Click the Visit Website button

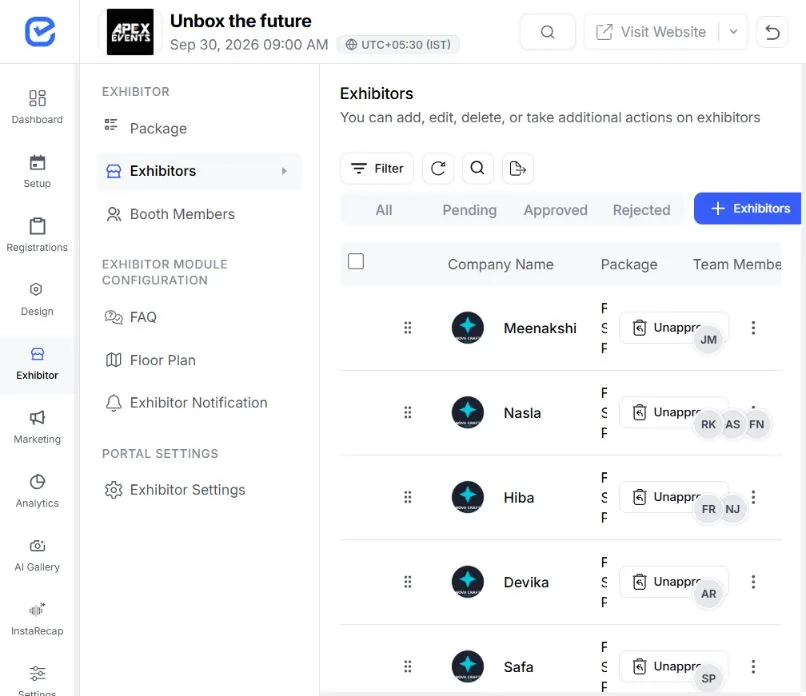point(651,32)
